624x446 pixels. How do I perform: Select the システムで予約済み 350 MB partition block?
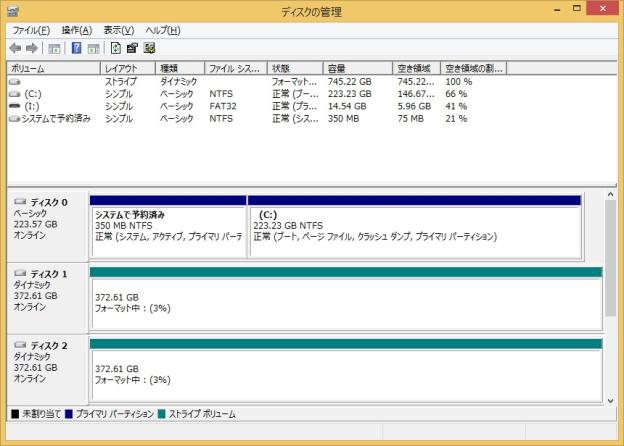coord(168,227)
